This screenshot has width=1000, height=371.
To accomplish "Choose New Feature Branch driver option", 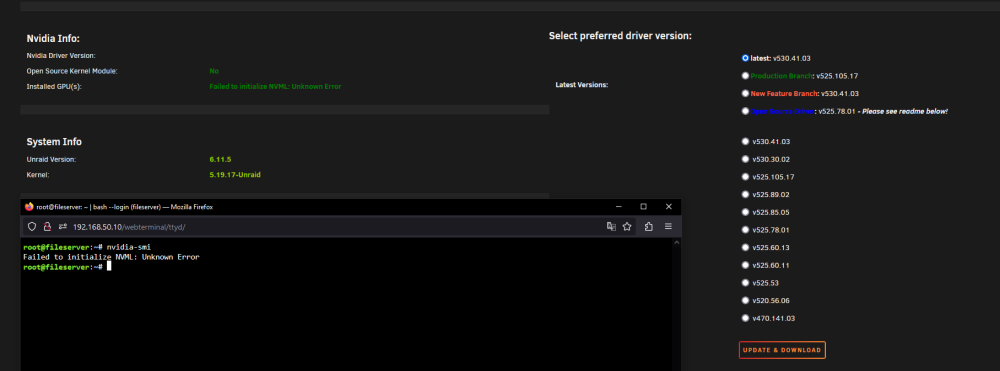I will point(745,93).
